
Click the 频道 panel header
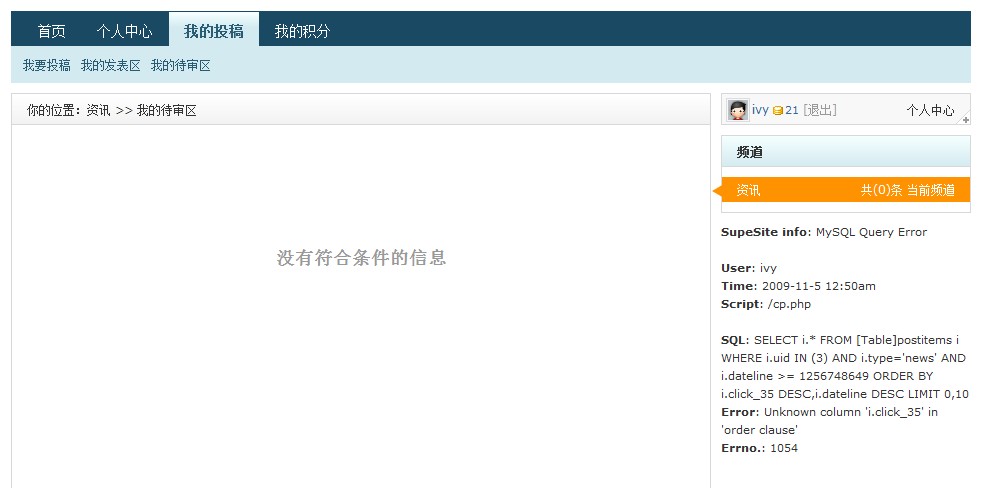click(x=845, y=152)
